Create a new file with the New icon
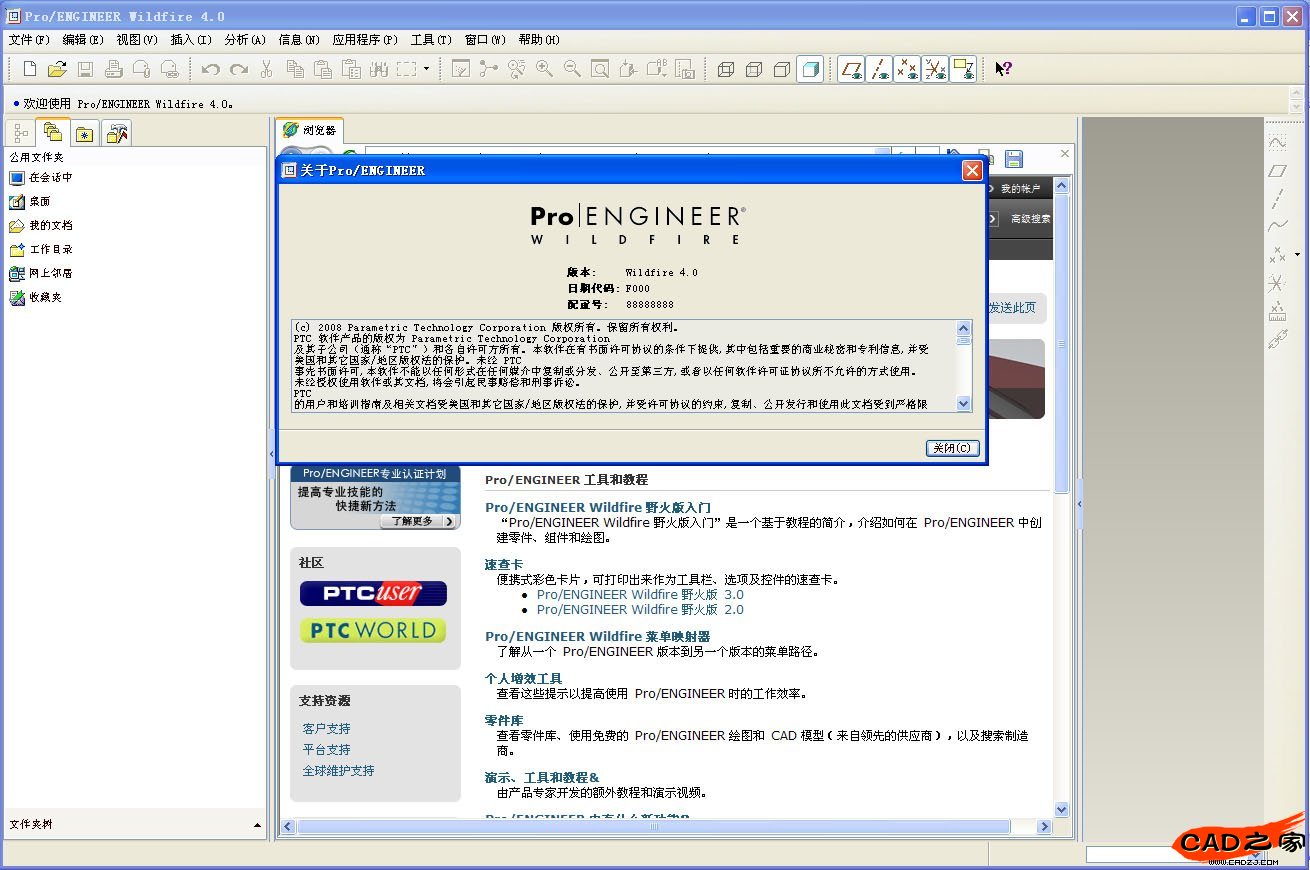1310x870 pixels. [30, 69]
